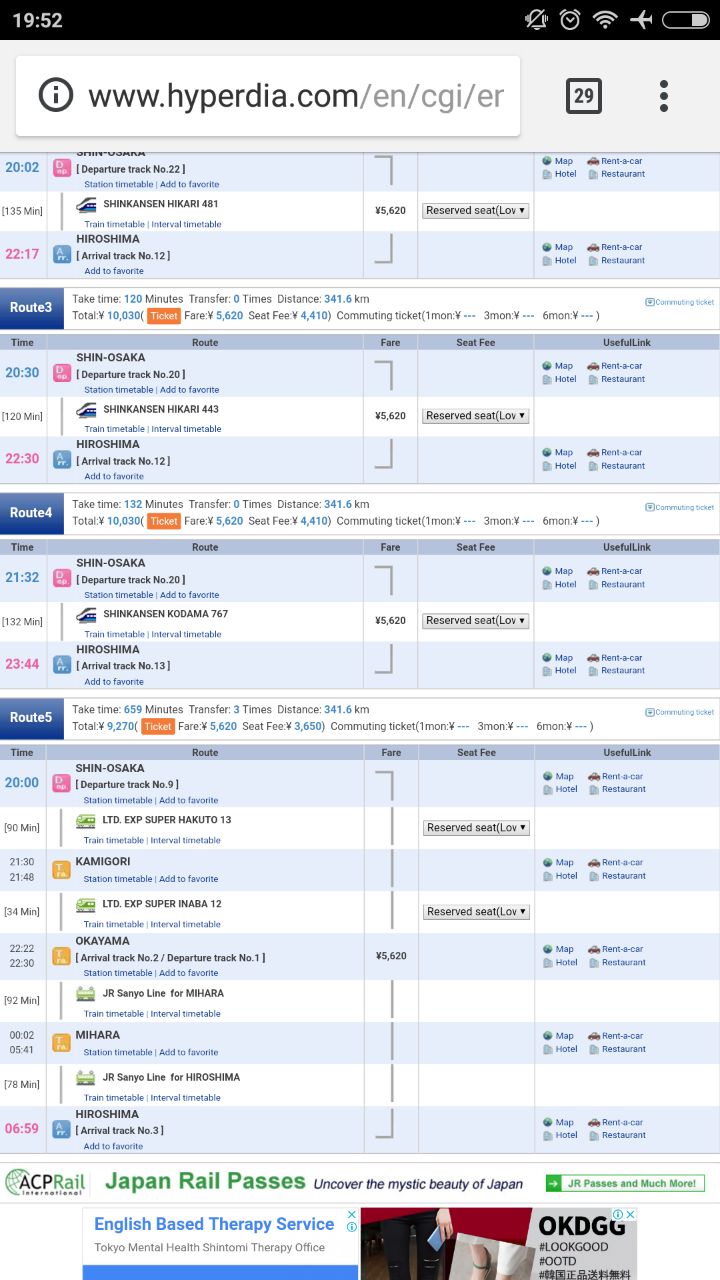Open Interval timetable for Super Hakuto 13
This screenshot has height=1280, width=720.
coord(185,840)
